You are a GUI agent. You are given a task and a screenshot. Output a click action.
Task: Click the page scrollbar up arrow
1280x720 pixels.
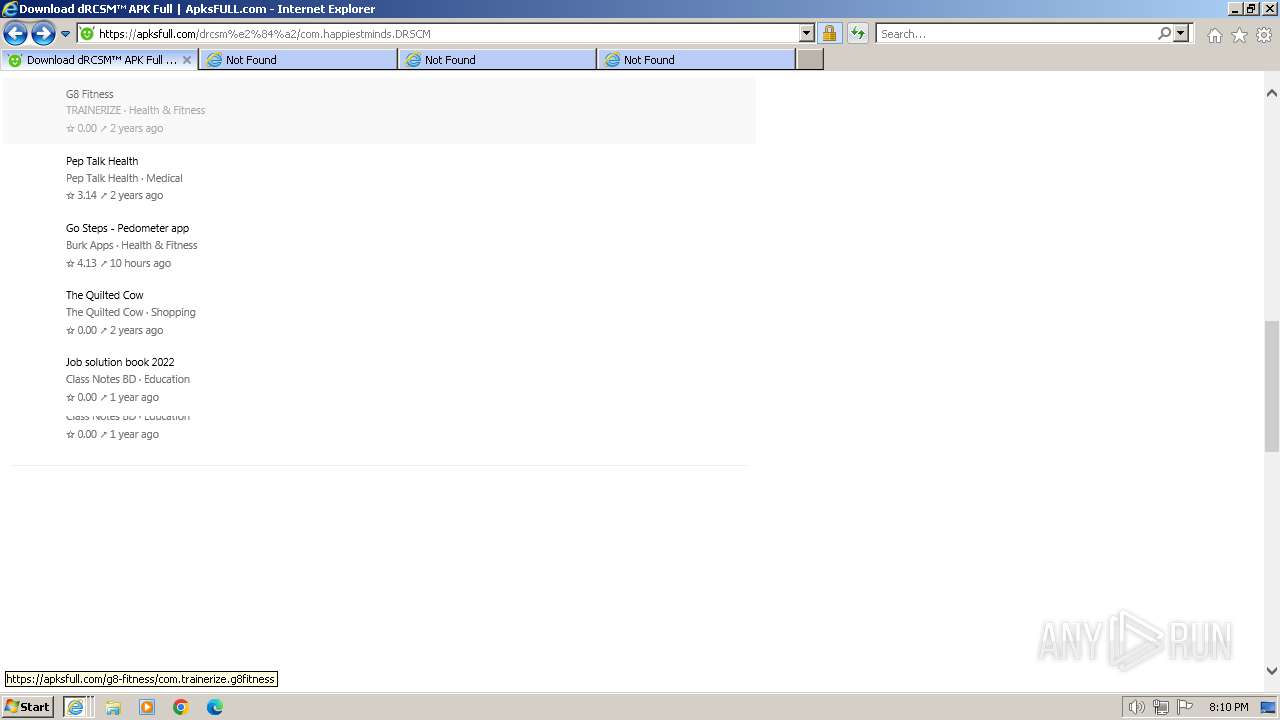[1272, 93]
